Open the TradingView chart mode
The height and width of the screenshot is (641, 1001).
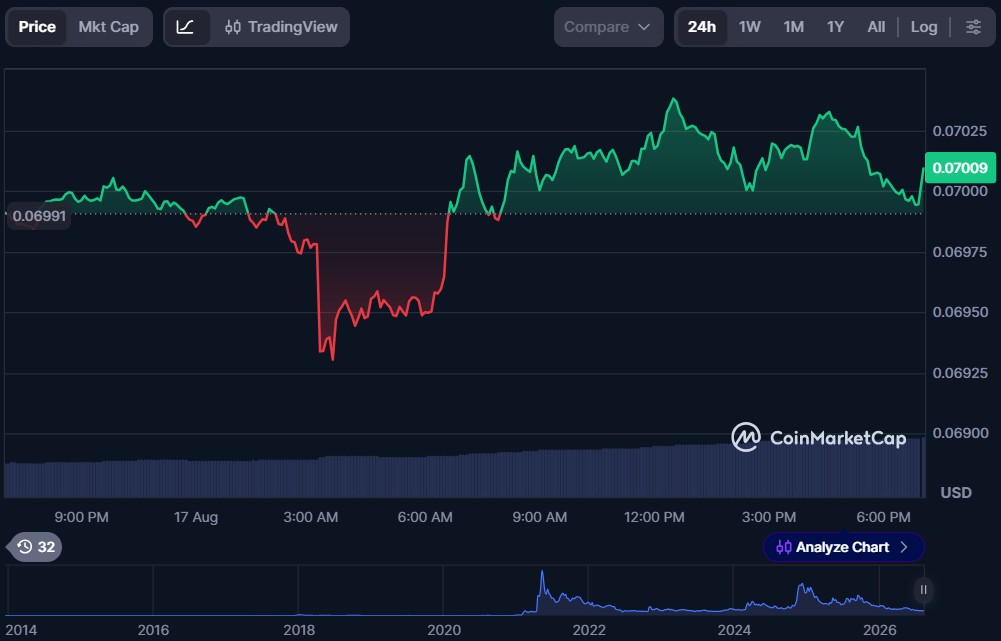[282, 27]
